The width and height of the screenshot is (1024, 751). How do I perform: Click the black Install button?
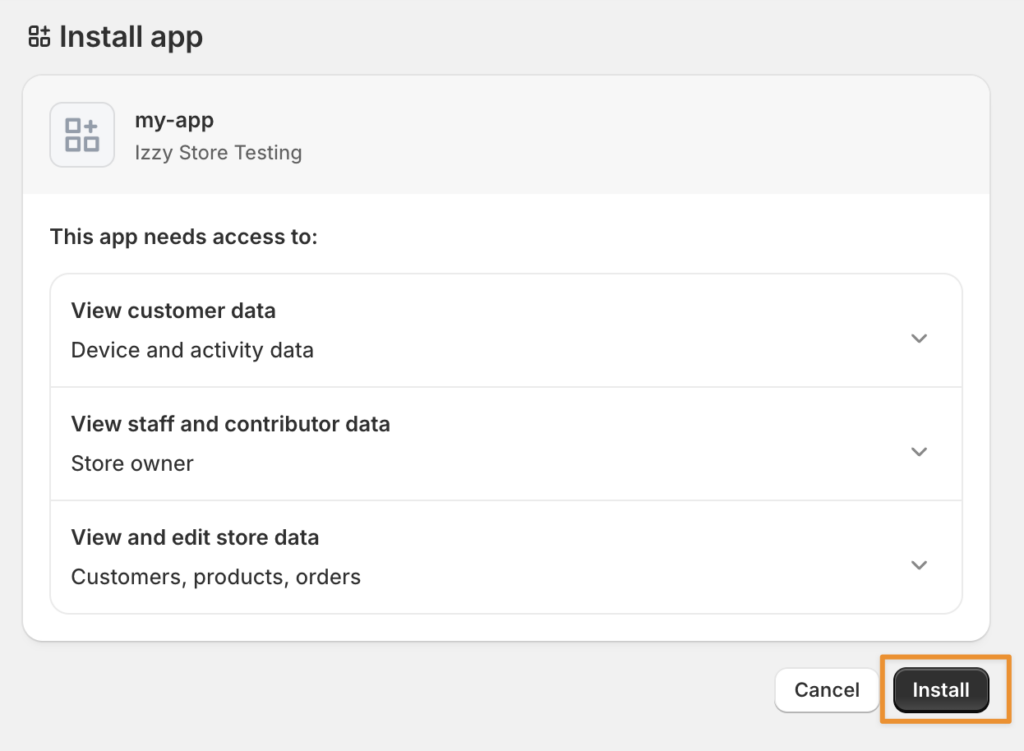click(x=941, y=690)
